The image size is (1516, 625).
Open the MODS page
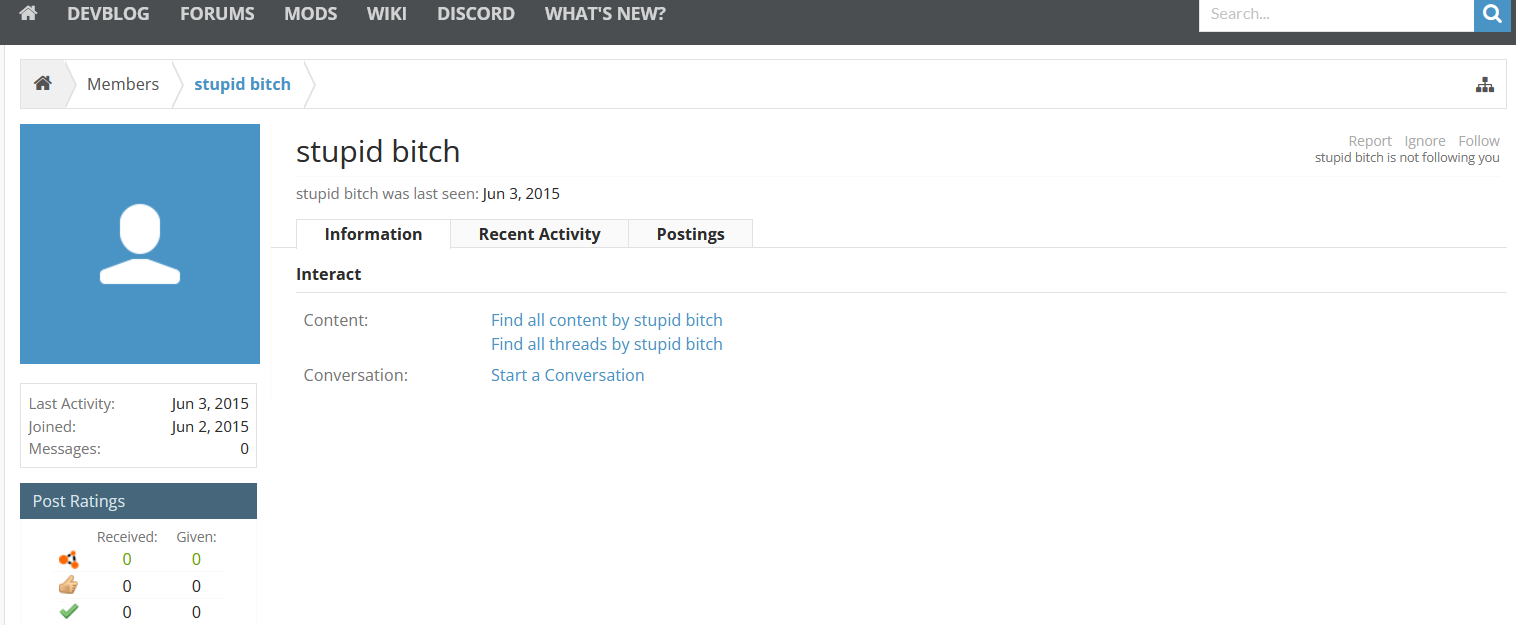[x=310, y=14]
